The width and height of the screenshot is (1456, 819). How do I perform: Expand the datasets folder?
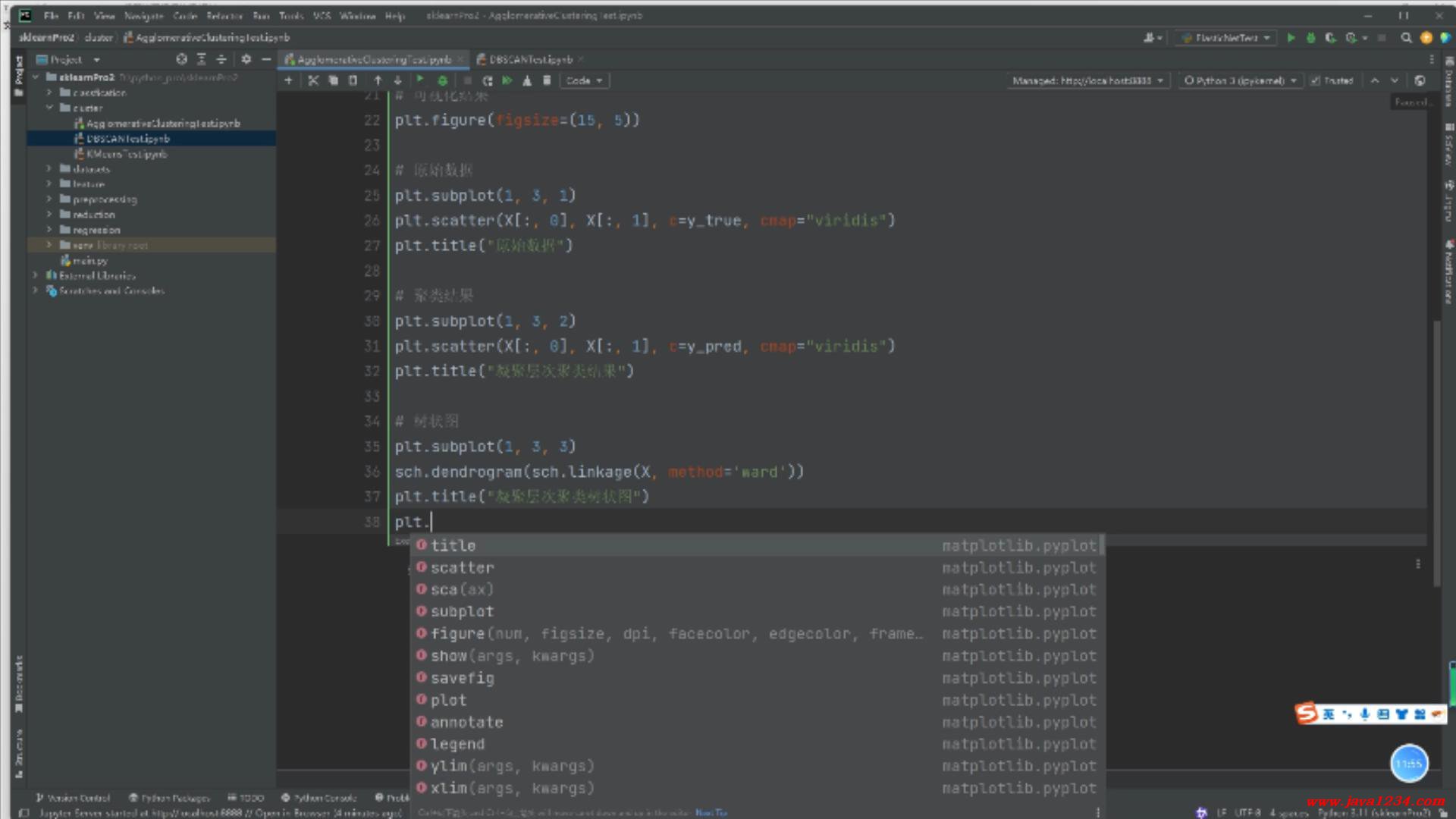point(49,169)
